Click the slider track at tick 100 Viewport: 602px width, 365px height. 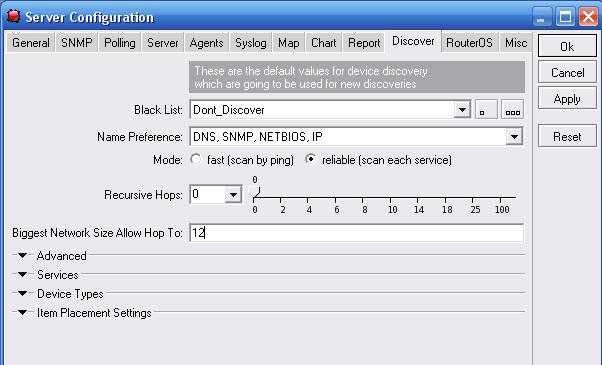pos(500,198)
